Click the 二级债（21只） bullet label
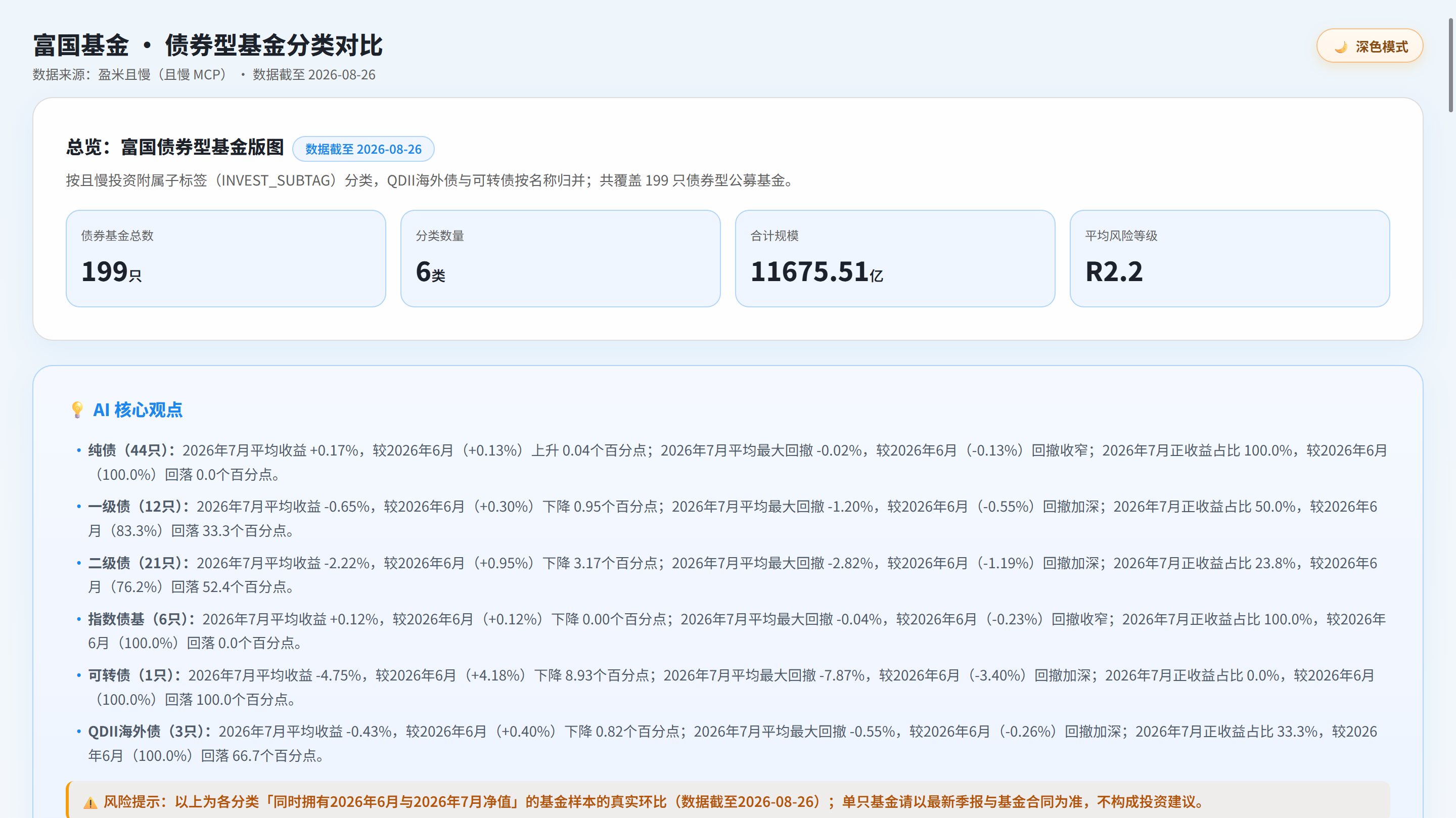This screenshot has width=1456, height=818. 140,563
